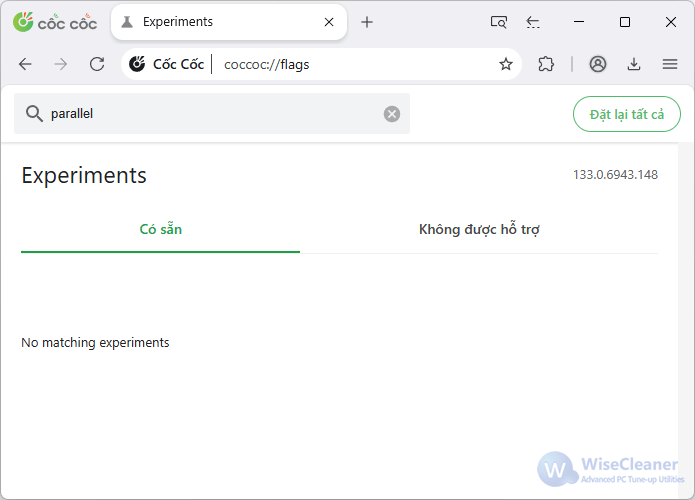
Task: Bookmark this page with star icon
Action: [506, 64]
